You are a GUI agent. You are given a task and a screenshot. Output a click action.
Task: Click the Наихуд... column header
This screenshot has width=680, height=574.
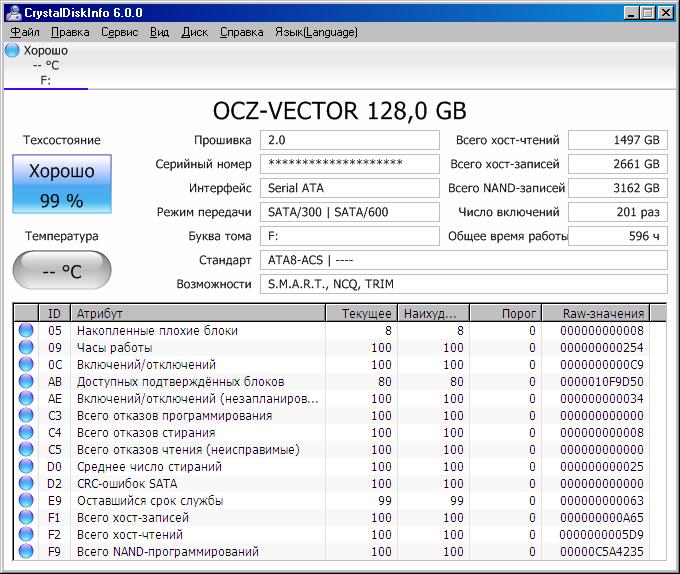point(434,313)
